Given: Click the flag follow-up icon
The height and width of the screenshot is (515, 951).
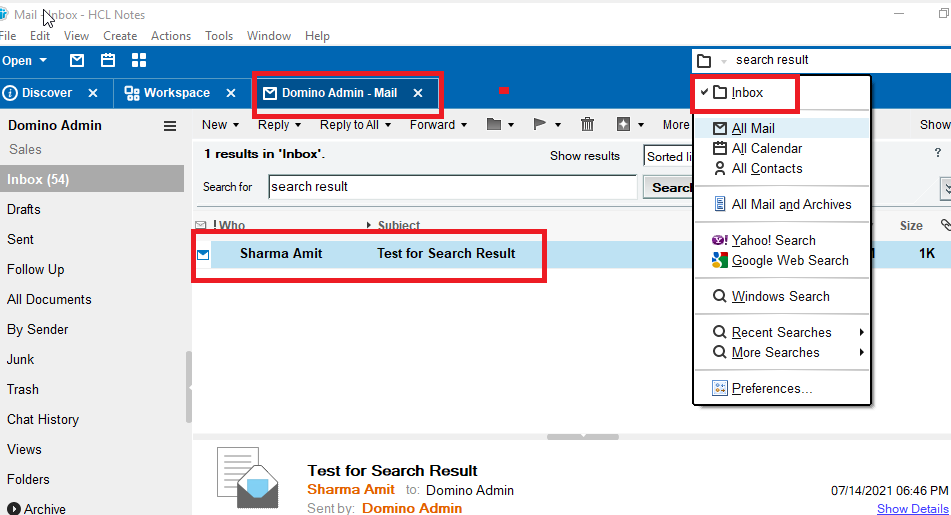Looking at the screenshot, I should [x=540, y=125].
